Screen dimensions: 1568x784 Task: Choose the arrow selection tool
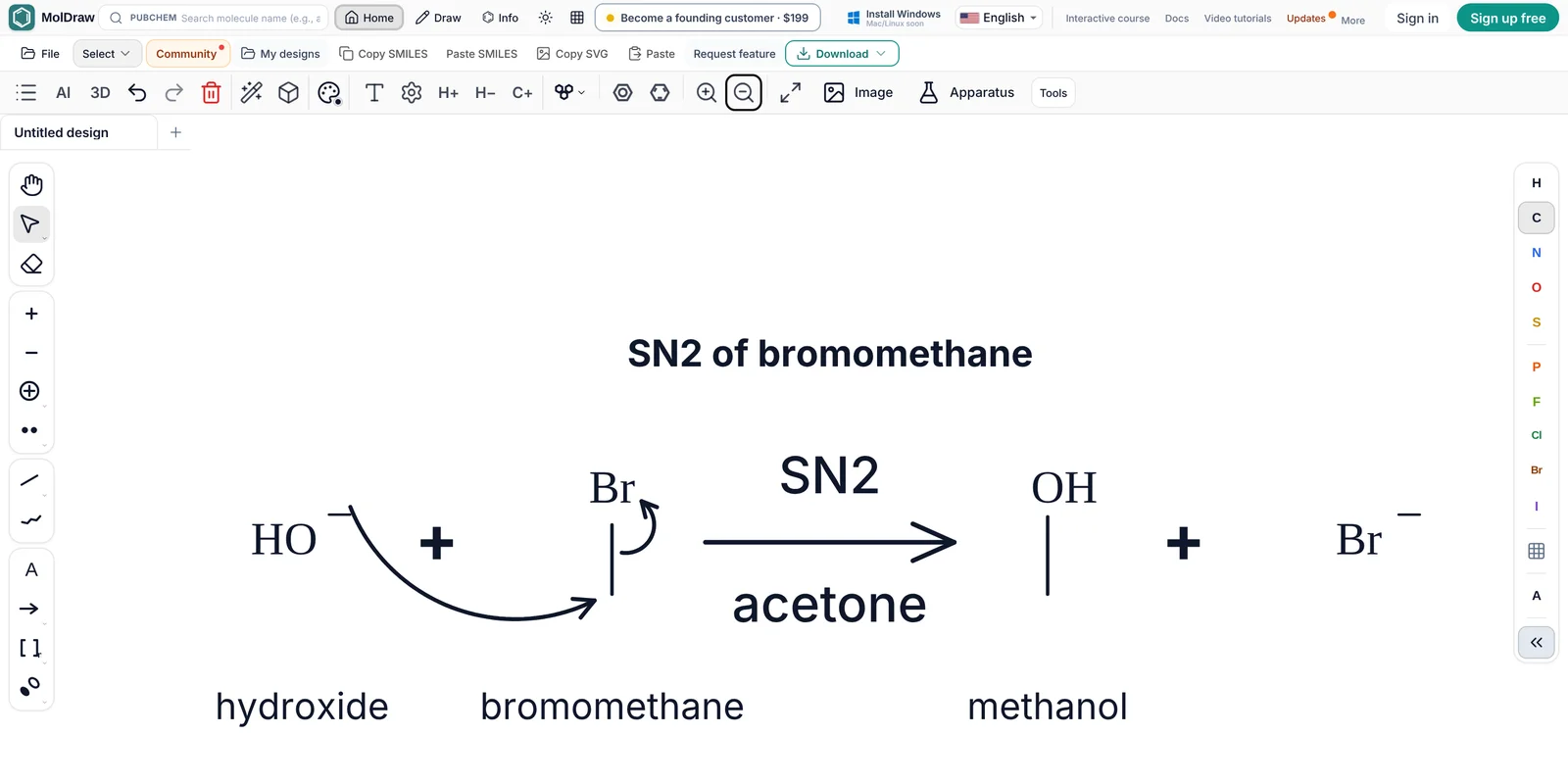(x=31, y=224)
